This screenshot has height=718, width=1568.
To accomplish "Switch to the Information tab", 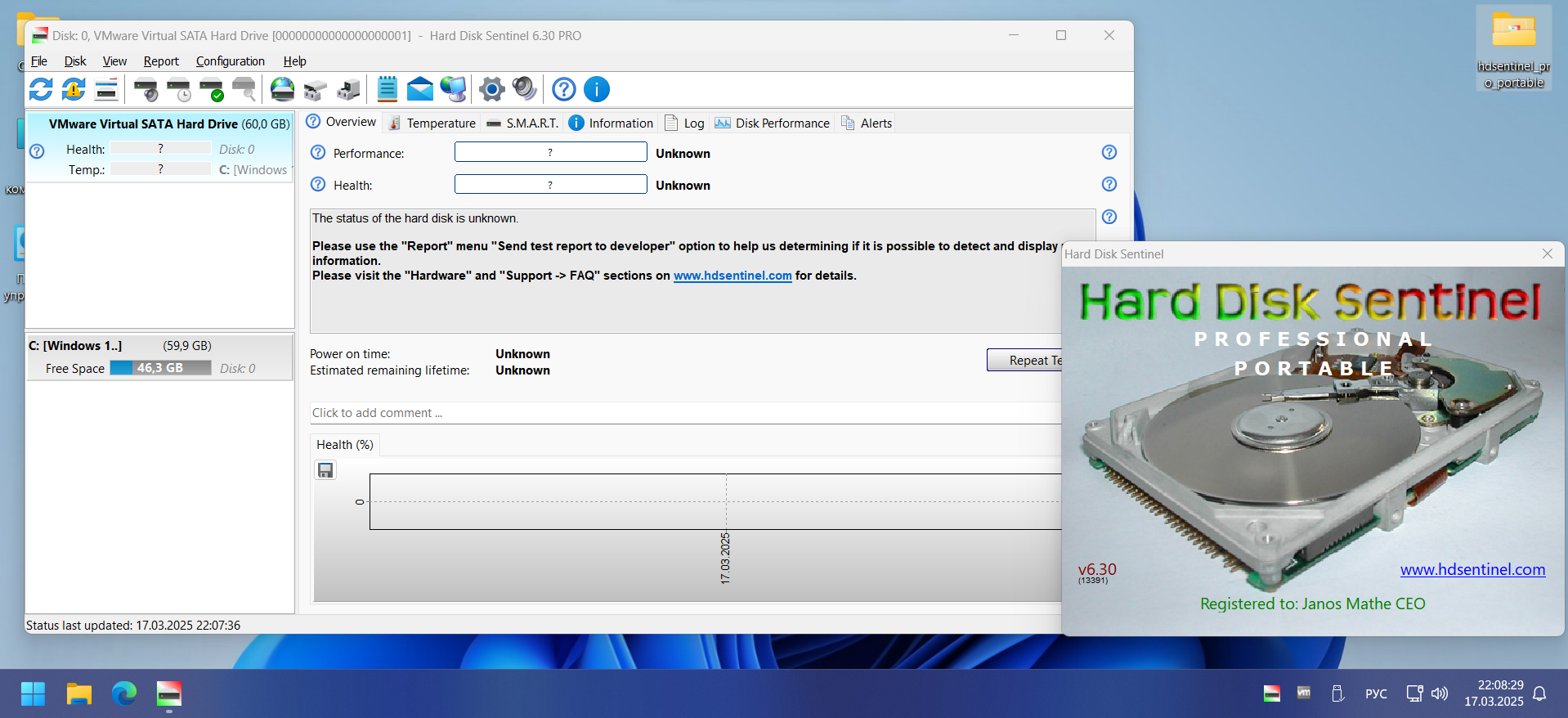I will pyautogui.click(x=612, y=123).
